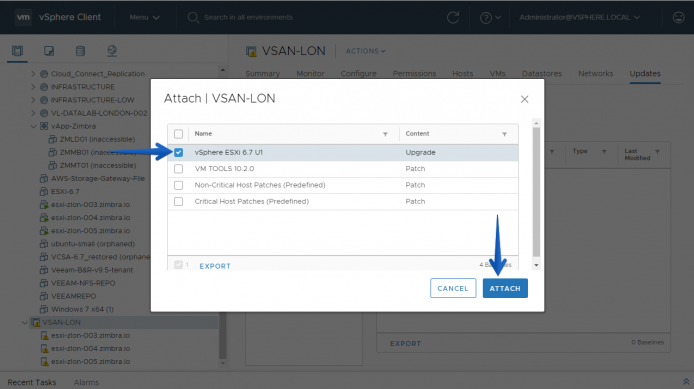Click the warning host icon for esxi-zlon-005 under VSAN-LON
This screenshot has width=694, height=389.
[45, 362]
